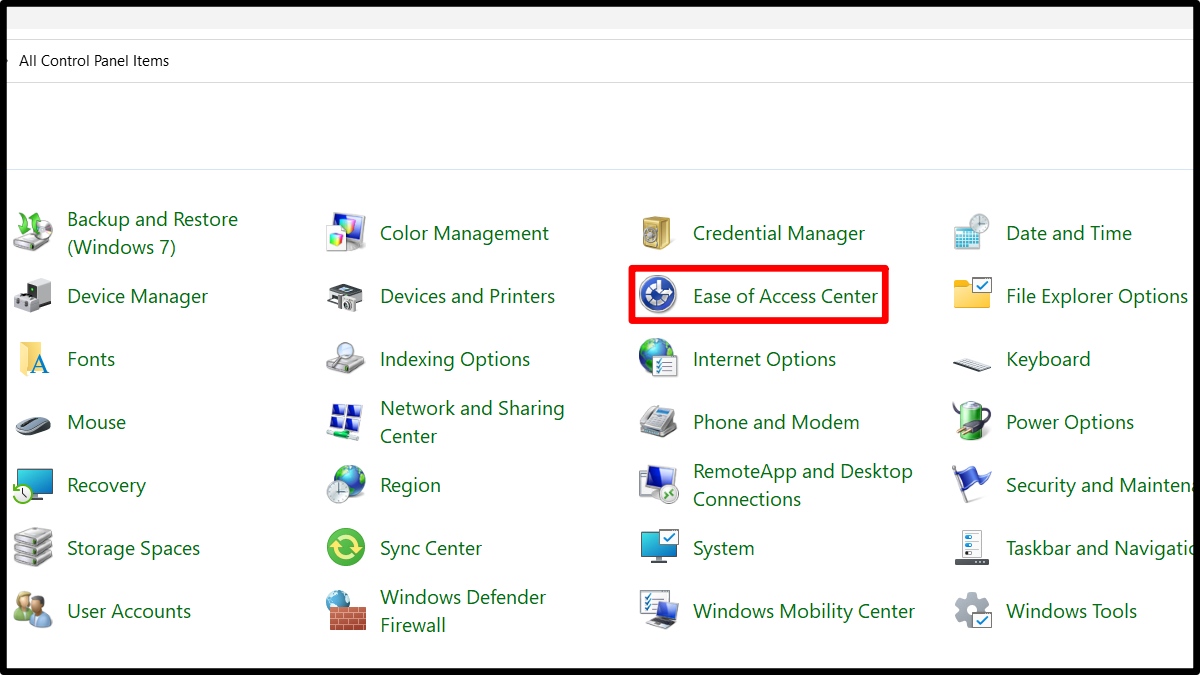Click the Phone and Modem link

[776, 422]
